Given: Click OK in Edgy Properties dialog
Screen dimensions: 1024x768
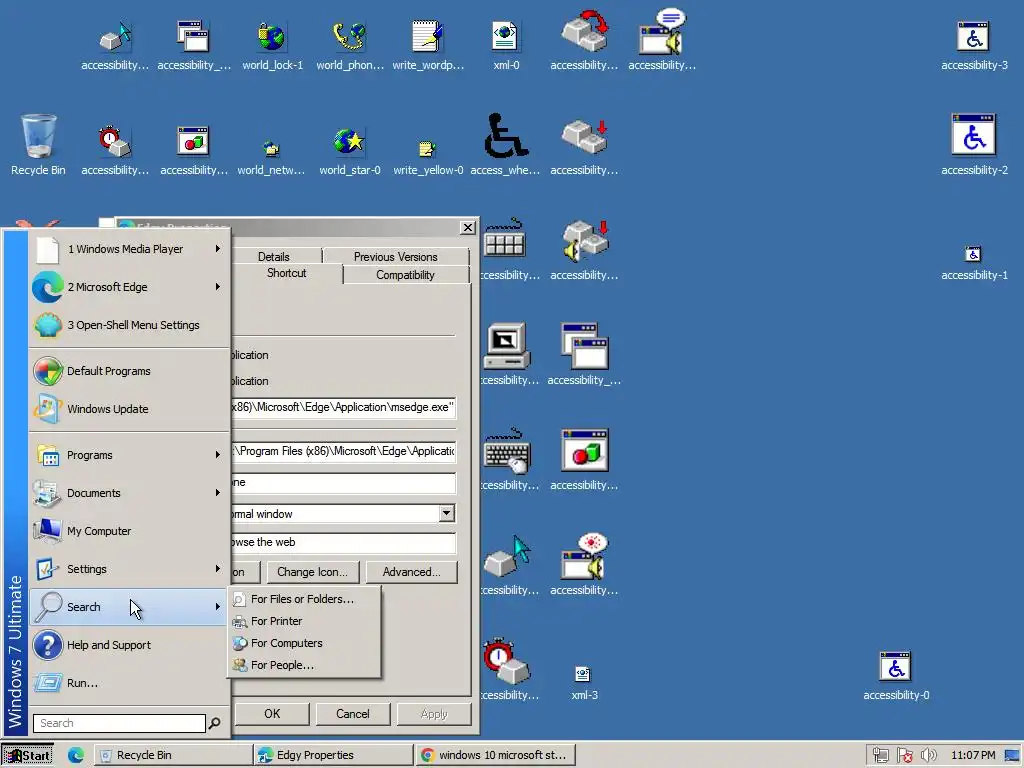Looking at the screenshot, I should (272, 714).
